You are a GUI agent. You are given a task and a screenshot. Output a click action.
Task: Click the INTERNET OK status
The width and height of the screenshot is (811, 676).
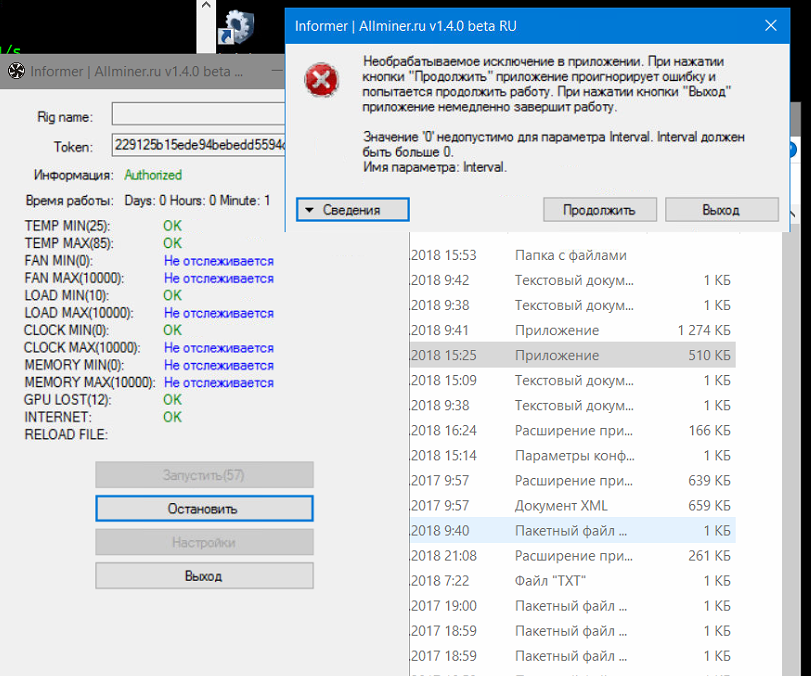coord(172,417)
